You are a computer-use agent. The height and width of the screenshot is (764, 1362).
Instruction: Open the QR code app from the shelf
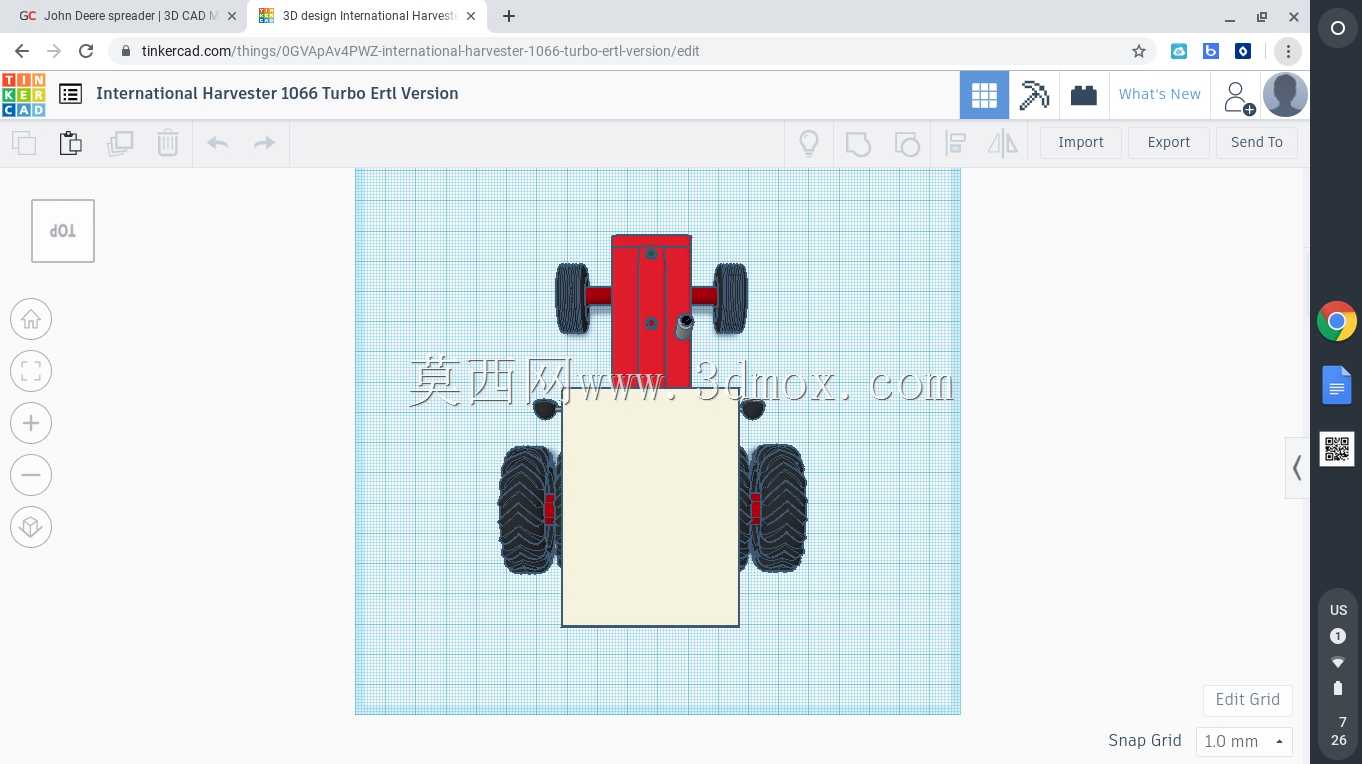pyautogui.click(x=1337, y=449)
